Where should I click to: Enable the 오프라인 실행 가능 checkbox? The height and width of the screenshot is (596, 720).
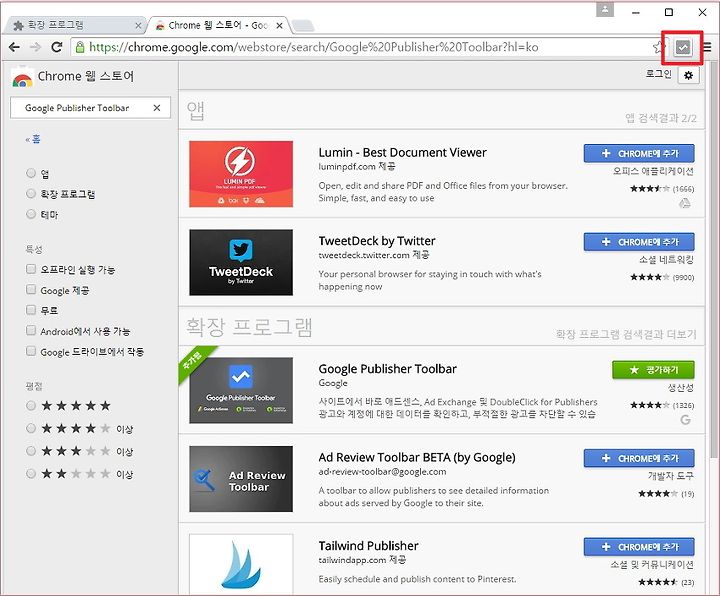pos(31,269)
